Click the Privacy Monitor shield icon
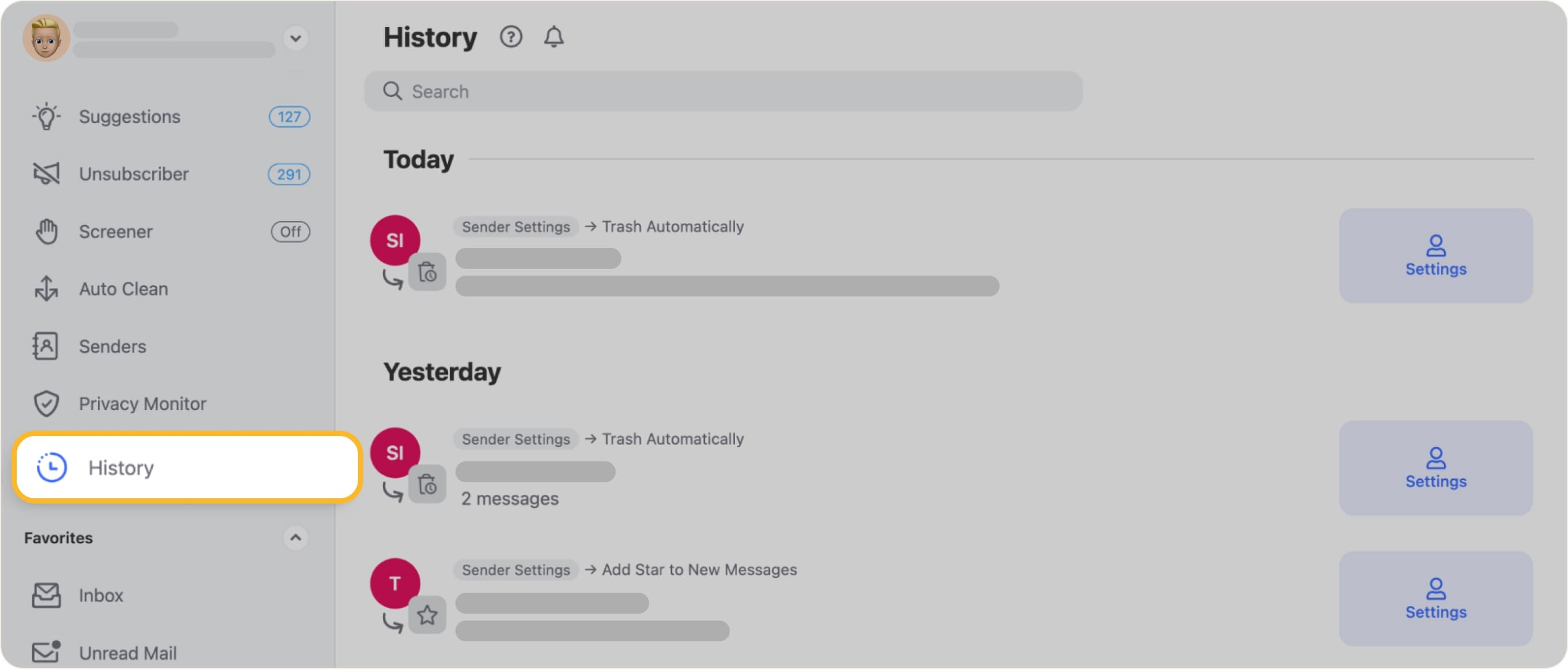1568x669 pixels. (46, 404)
